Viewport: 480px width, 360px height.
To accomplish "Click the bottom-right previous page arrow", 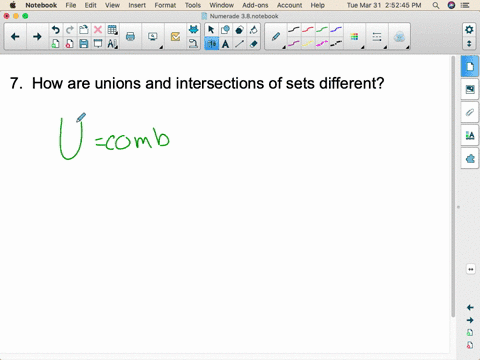I will [470, 307].
